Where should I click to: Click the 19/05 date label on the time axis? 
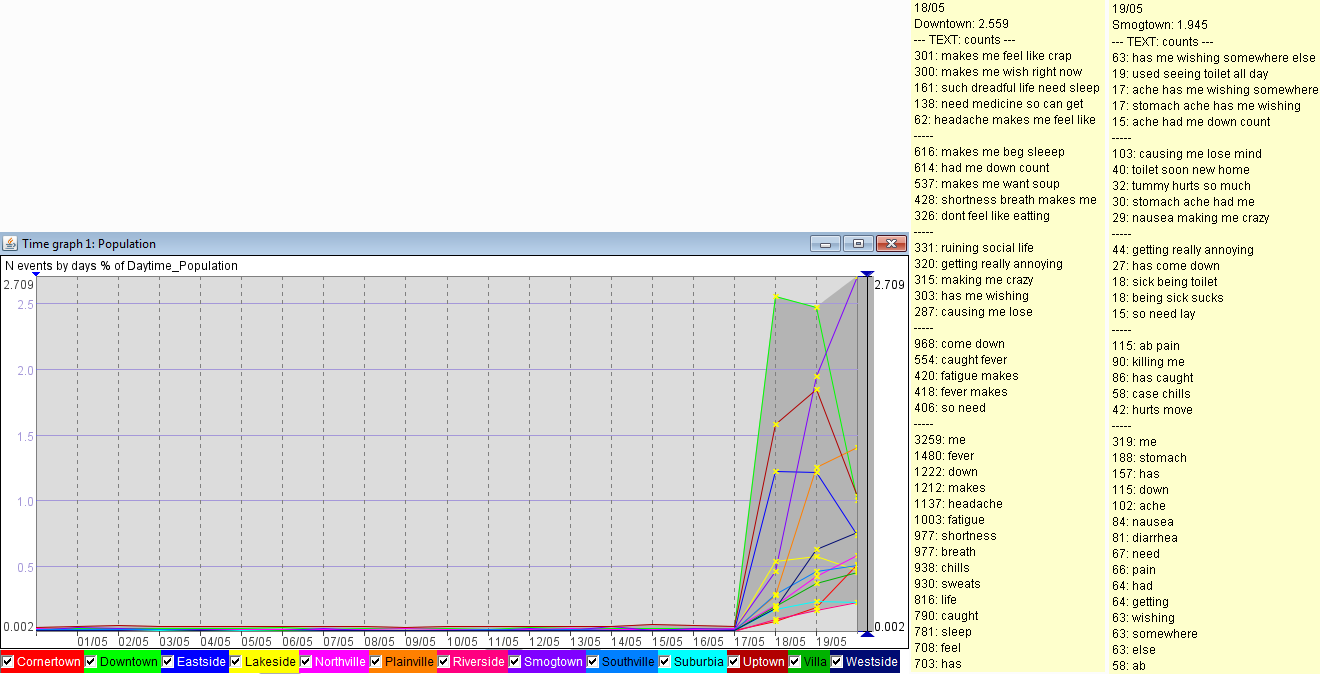pyautogui.click(x=832, y=641)
